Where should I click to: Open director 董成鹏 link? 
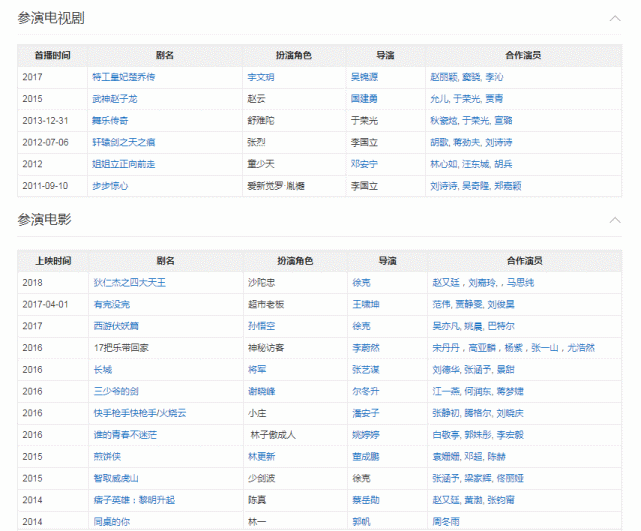[x=366, y=456]
